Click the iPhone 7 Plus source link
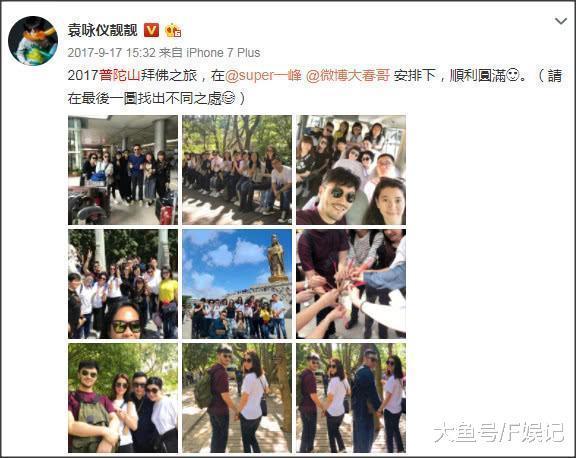The width and height of the screenshot is (576, 458). pyautogui.click(x=223, y=53)
